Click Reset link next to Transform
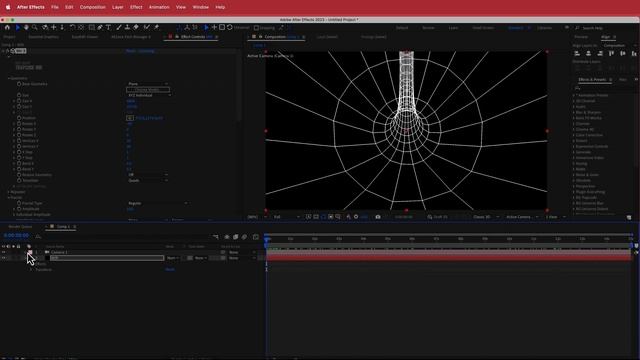 tap(170, 269)
